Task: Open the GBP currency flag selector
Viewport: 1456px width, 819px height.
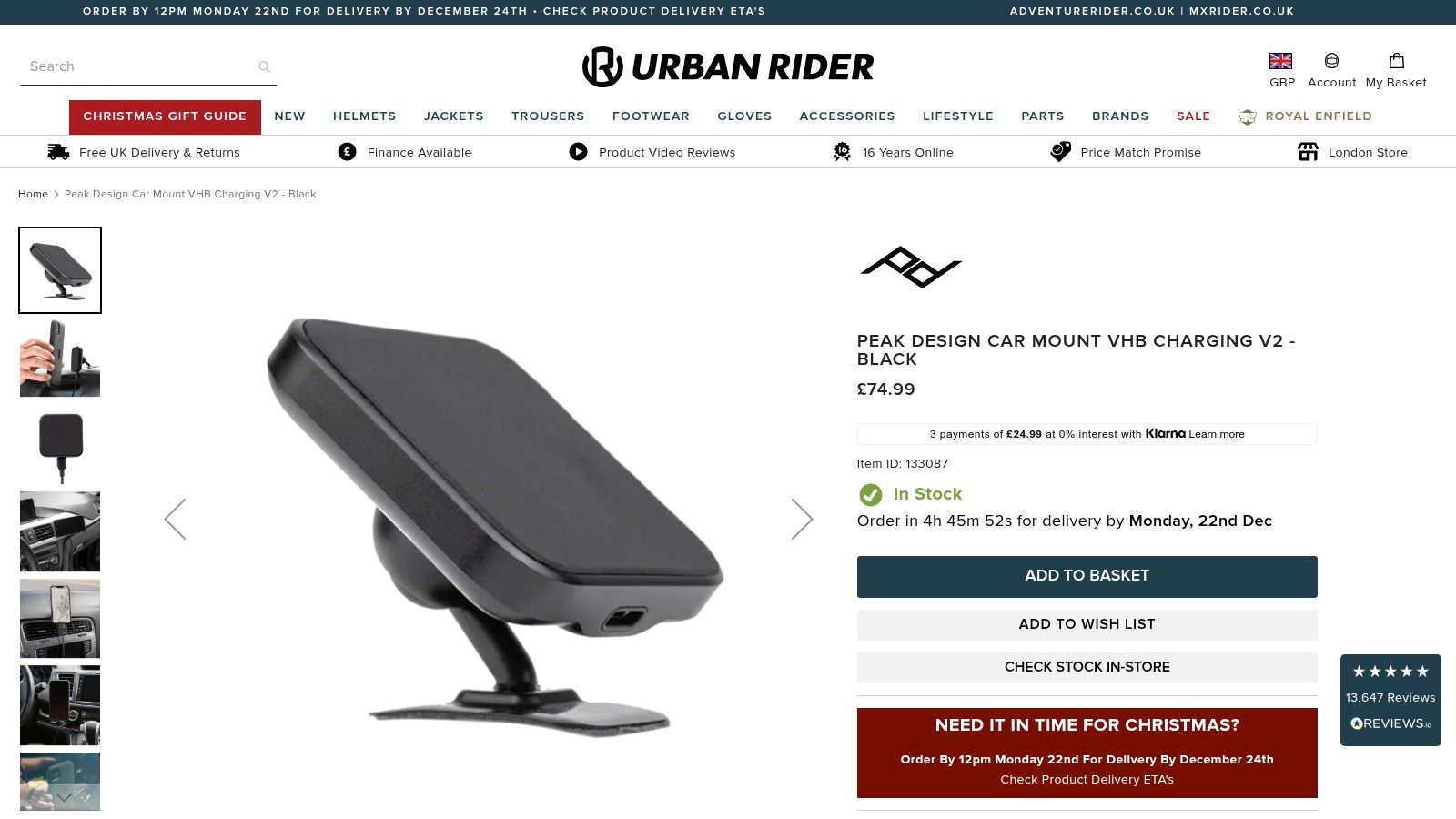Action: (1281, 61)
